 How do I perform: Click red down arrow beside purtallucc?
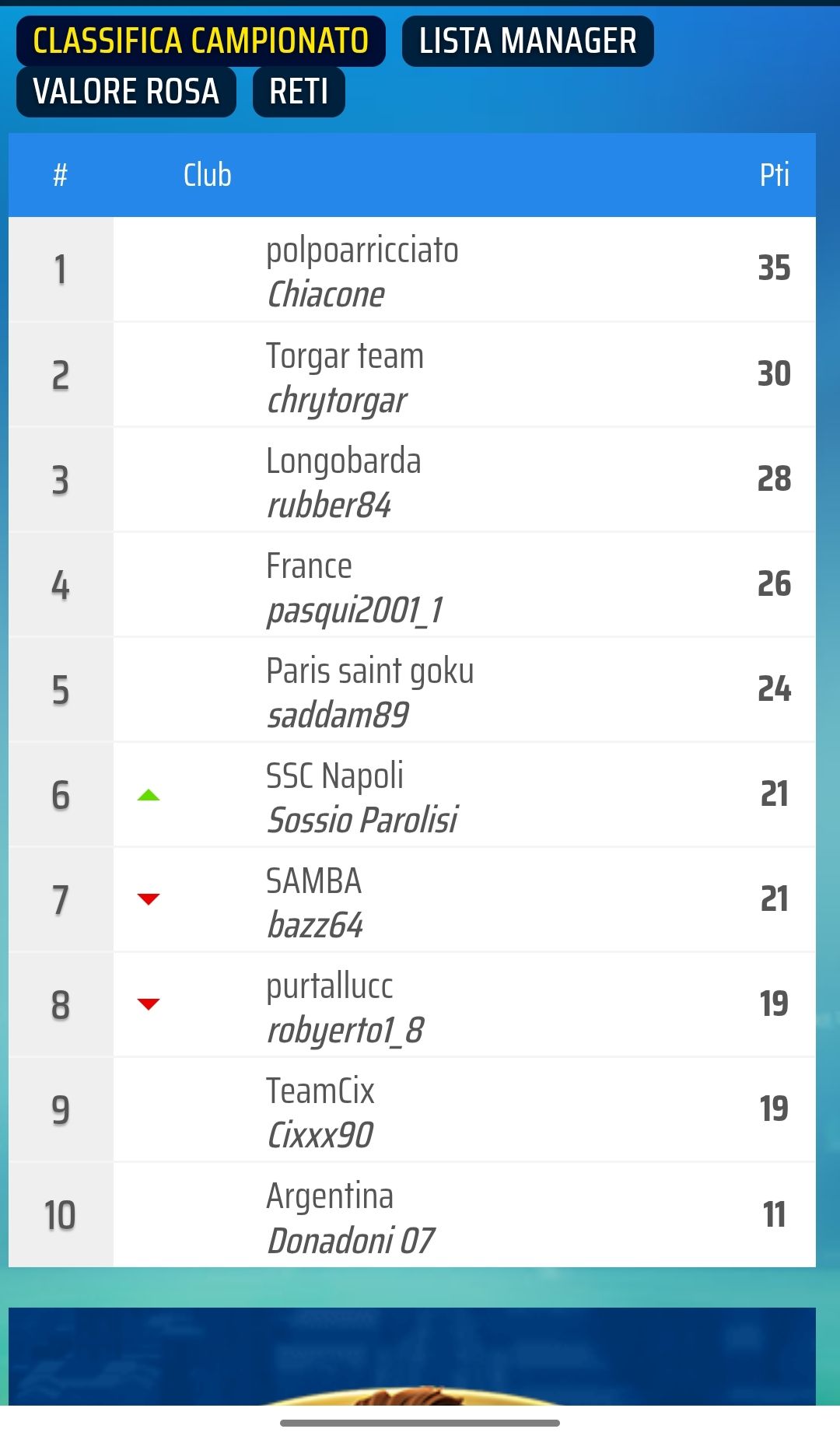(x=149, y=1004)
